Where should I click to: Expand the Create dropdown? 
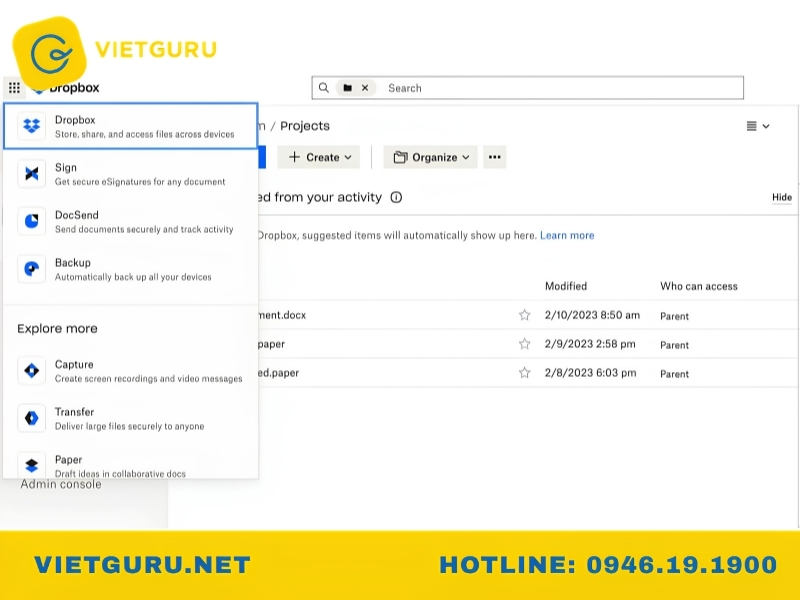coord(319,157)
